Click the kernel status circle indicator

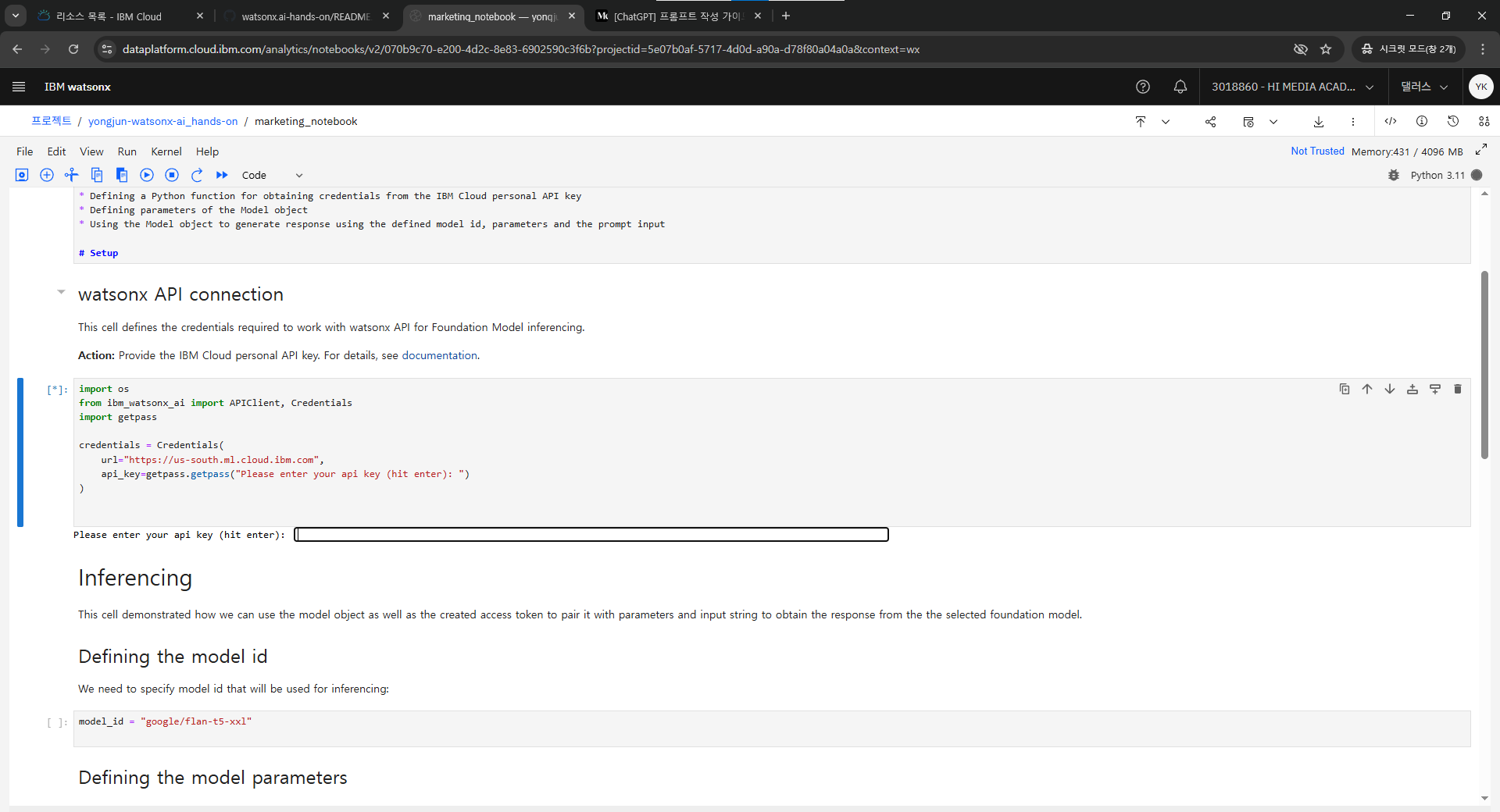(x=1477, y=175)
